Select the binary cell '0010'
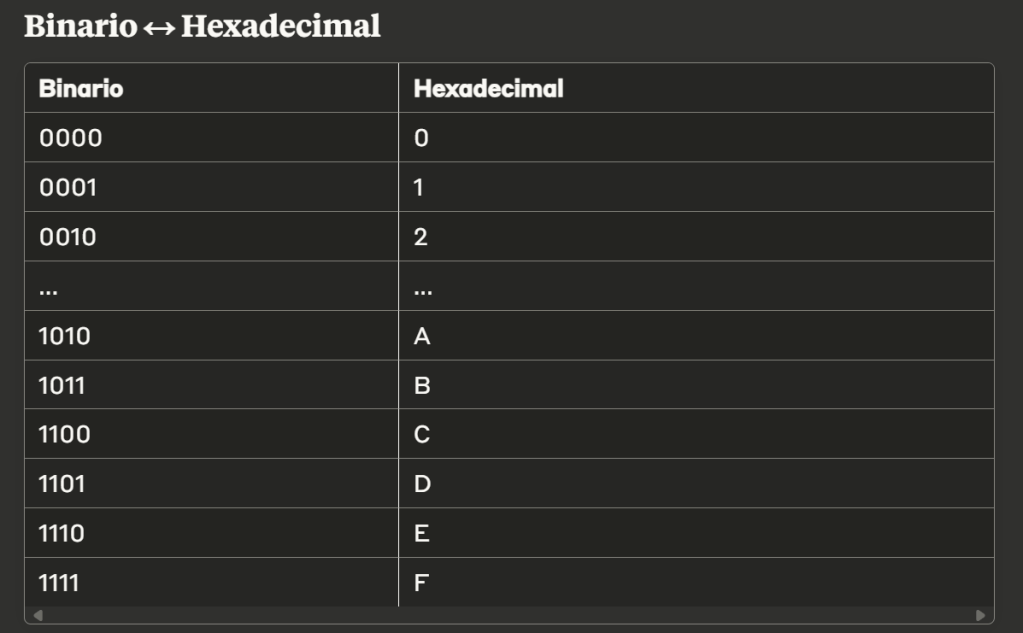The width and height of the screenshot is (1023, 633). (68, 237)
